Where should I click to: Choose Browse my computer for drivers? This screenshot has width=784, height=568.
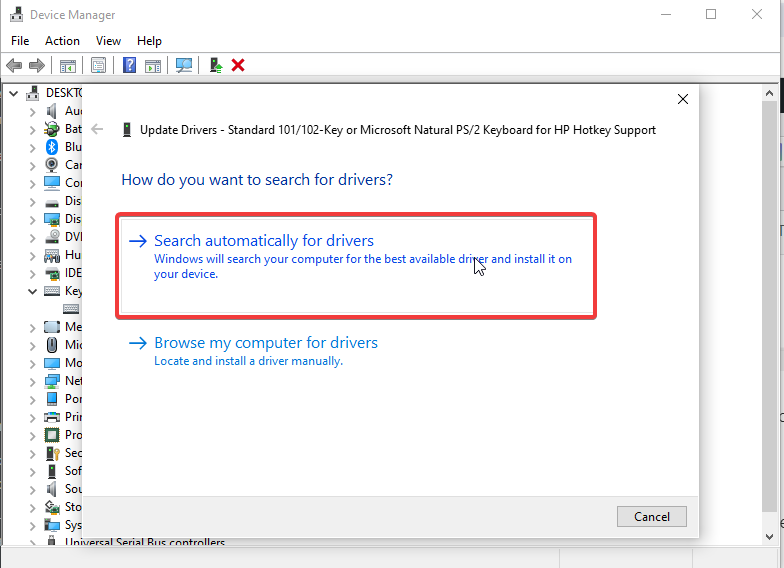(x=356, y=351)
